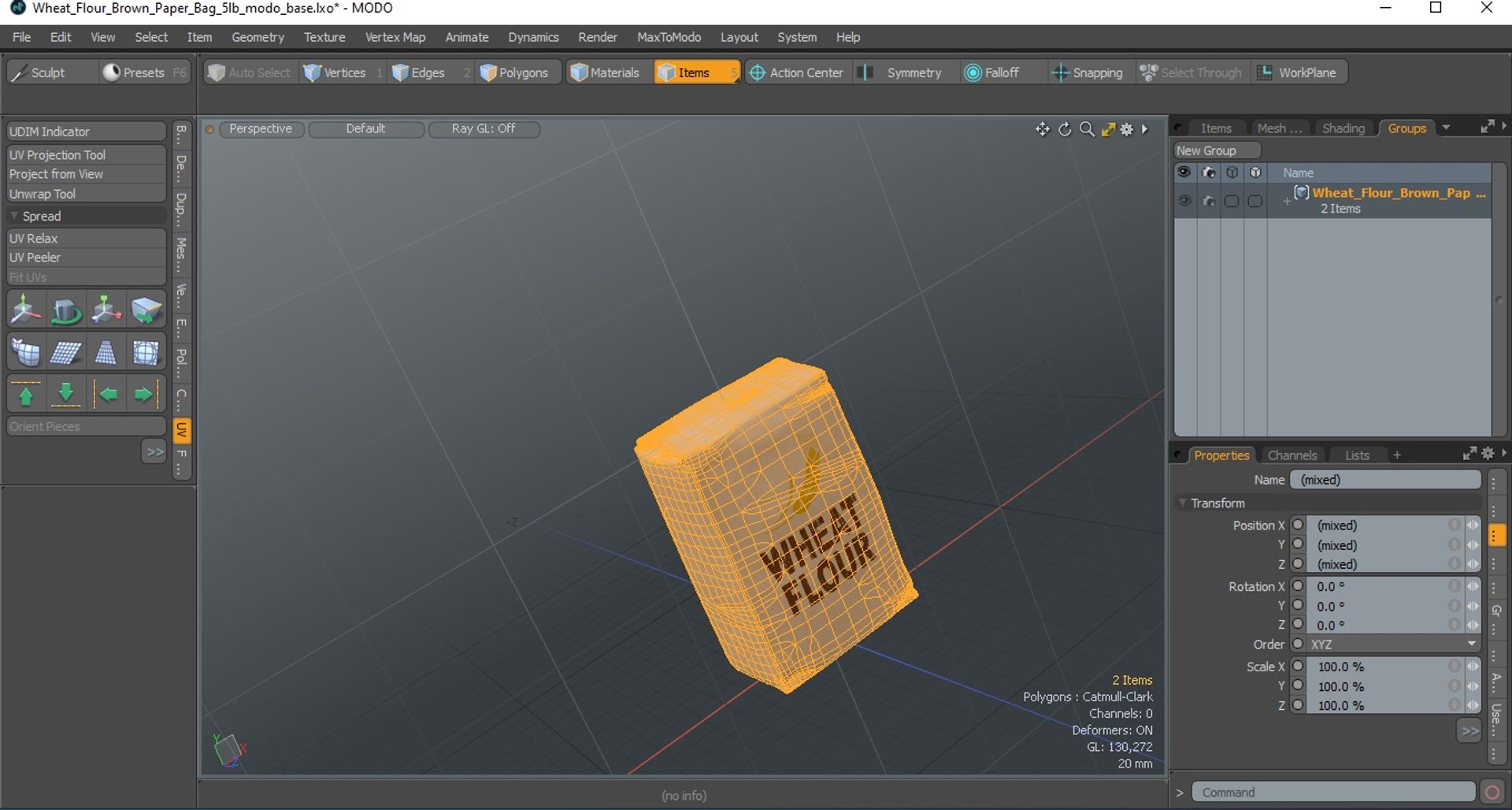
Task: Toggle render camera for Wheat_Flour_Brown_Pap group
Action: (x=1208, y=201)
